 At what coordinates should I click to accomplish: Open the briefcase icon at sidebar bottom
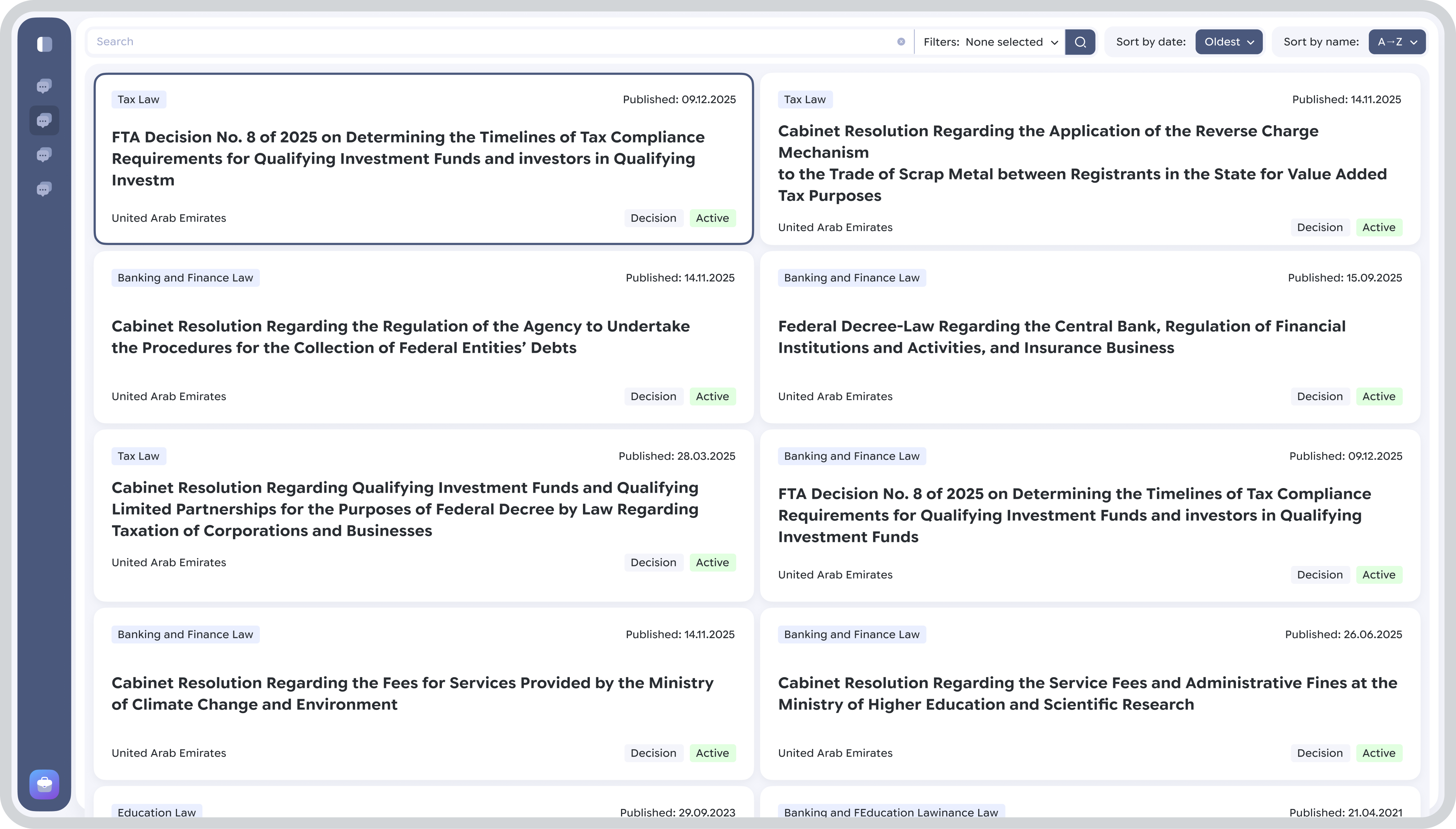point(45,784)
